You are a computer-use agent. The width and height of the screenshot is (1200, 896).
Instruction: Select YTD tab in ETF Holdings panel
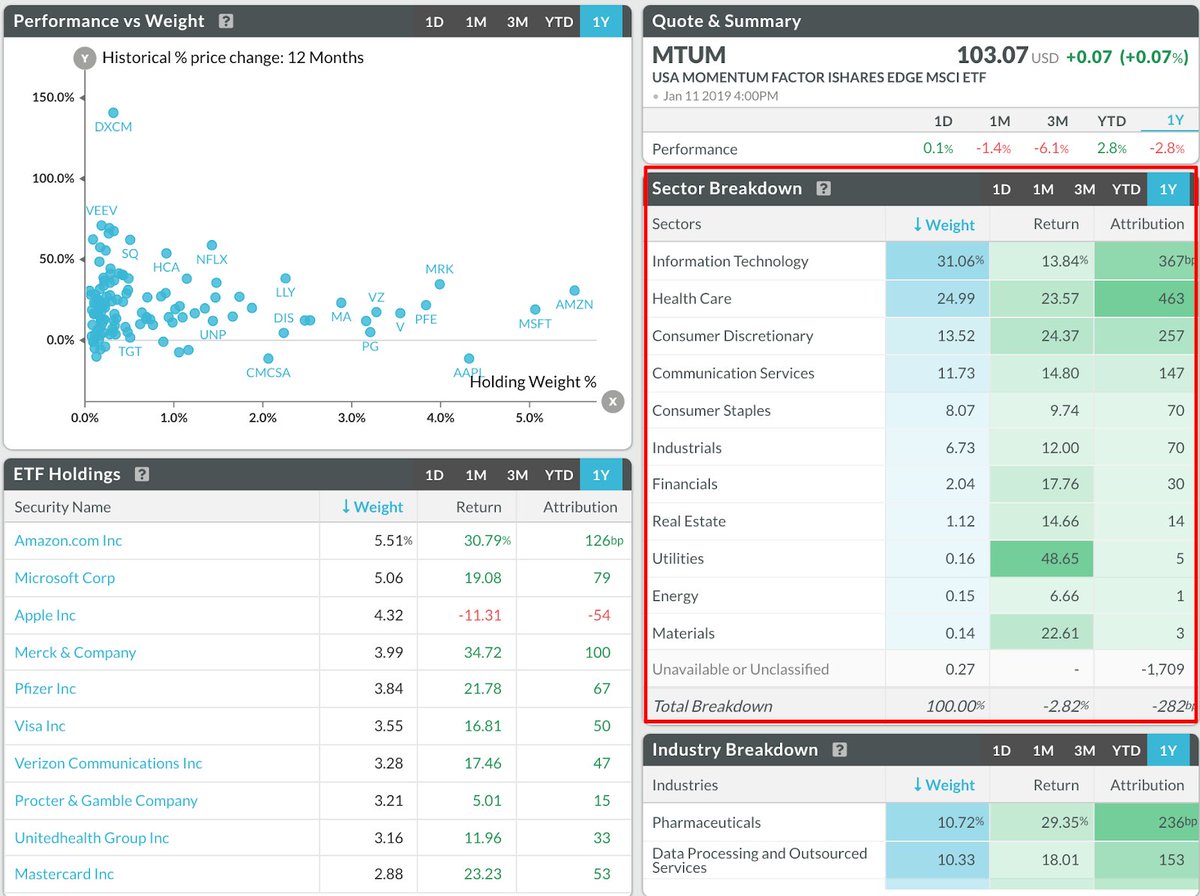559,474
